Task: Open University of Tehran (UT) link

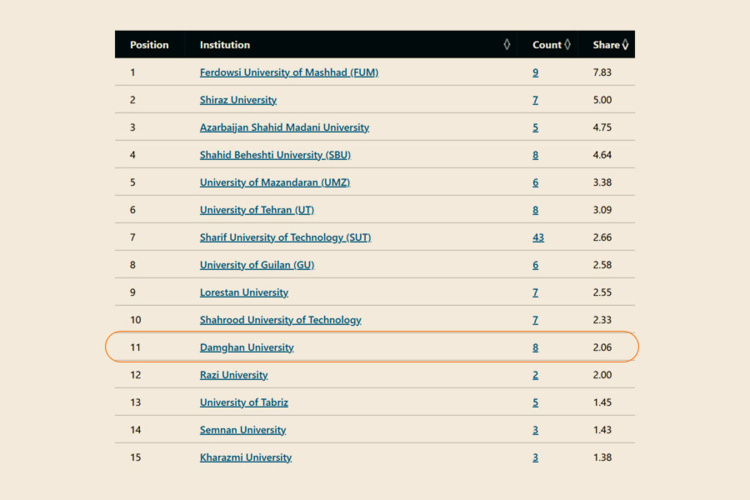Action: coord(257,210)
